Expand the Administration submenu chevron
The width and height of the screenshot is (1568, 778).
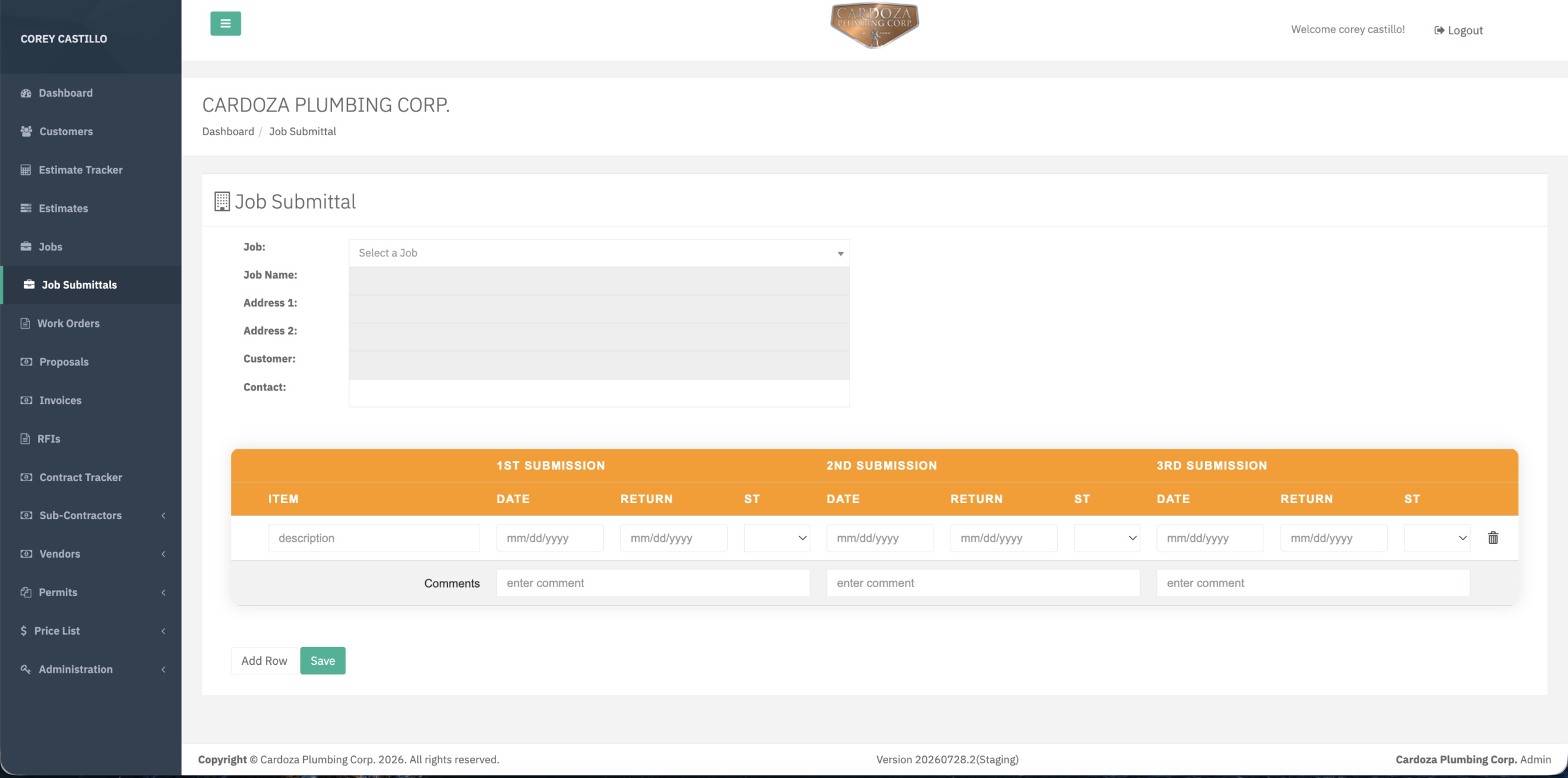click(x=164, y=670)
